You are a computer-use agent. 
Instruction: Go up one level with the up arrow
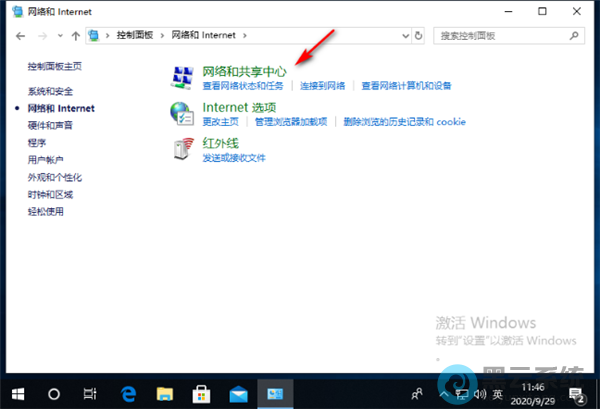(x=76, y=35)
